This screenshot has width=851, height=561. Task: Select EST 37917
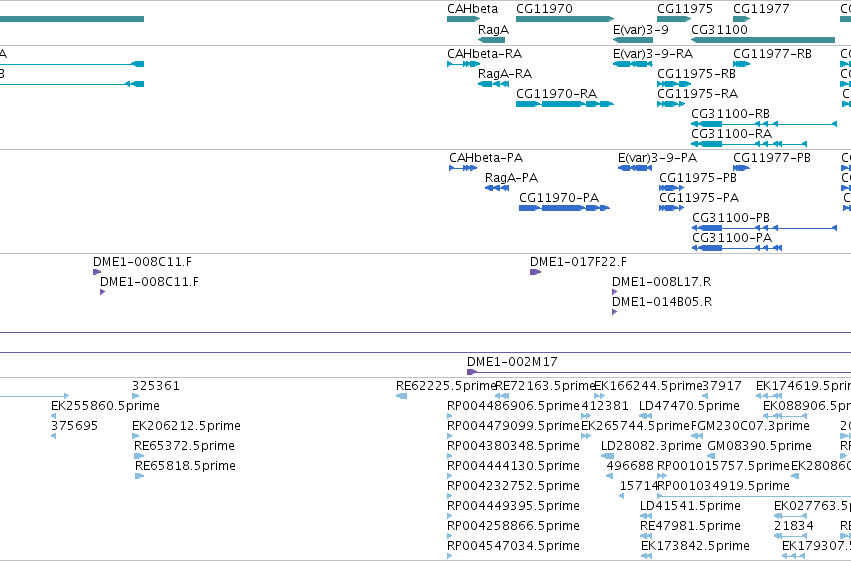(705, 396)
